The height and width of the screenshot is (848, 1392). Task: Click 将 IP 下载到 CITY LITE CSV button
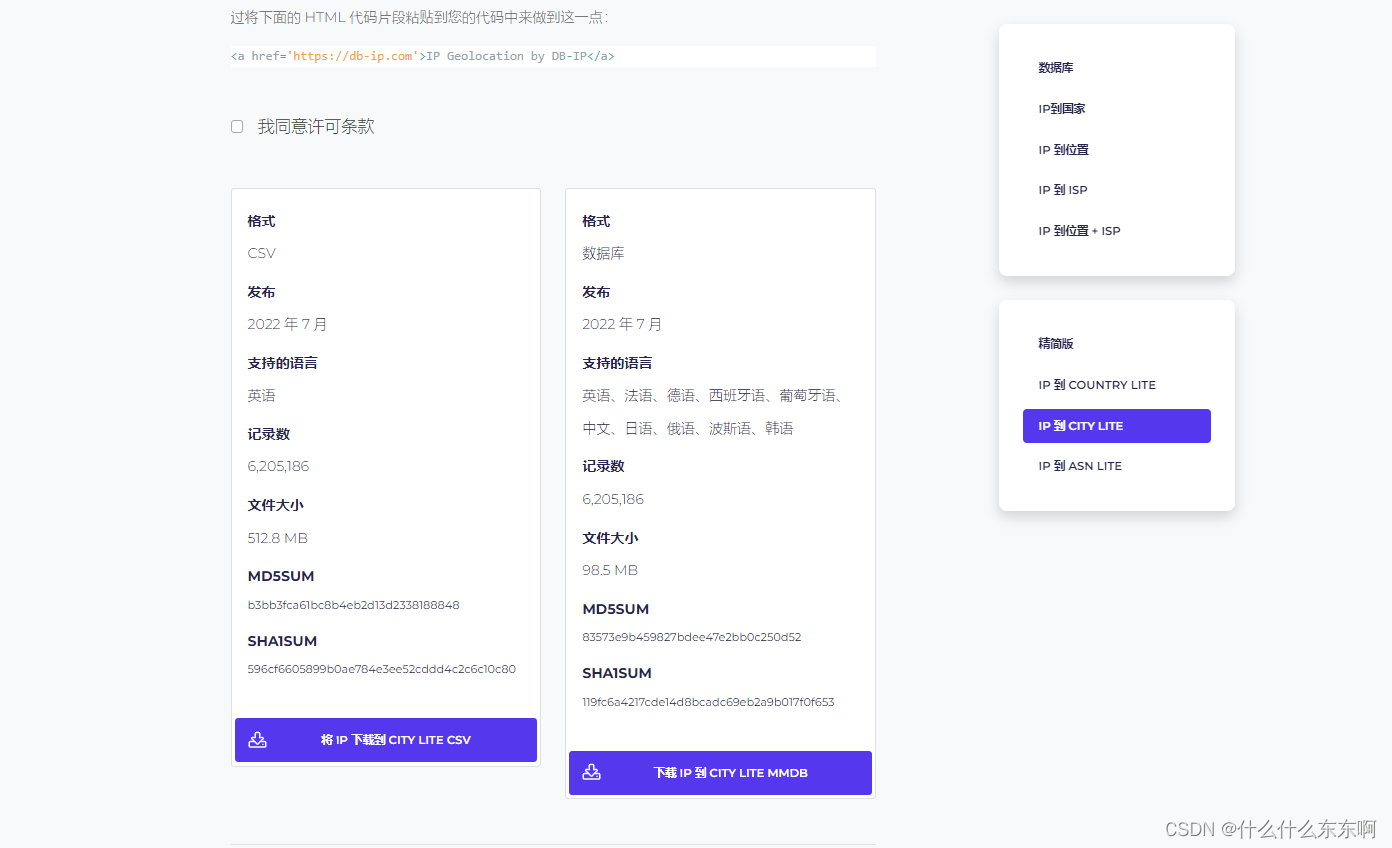385,740
